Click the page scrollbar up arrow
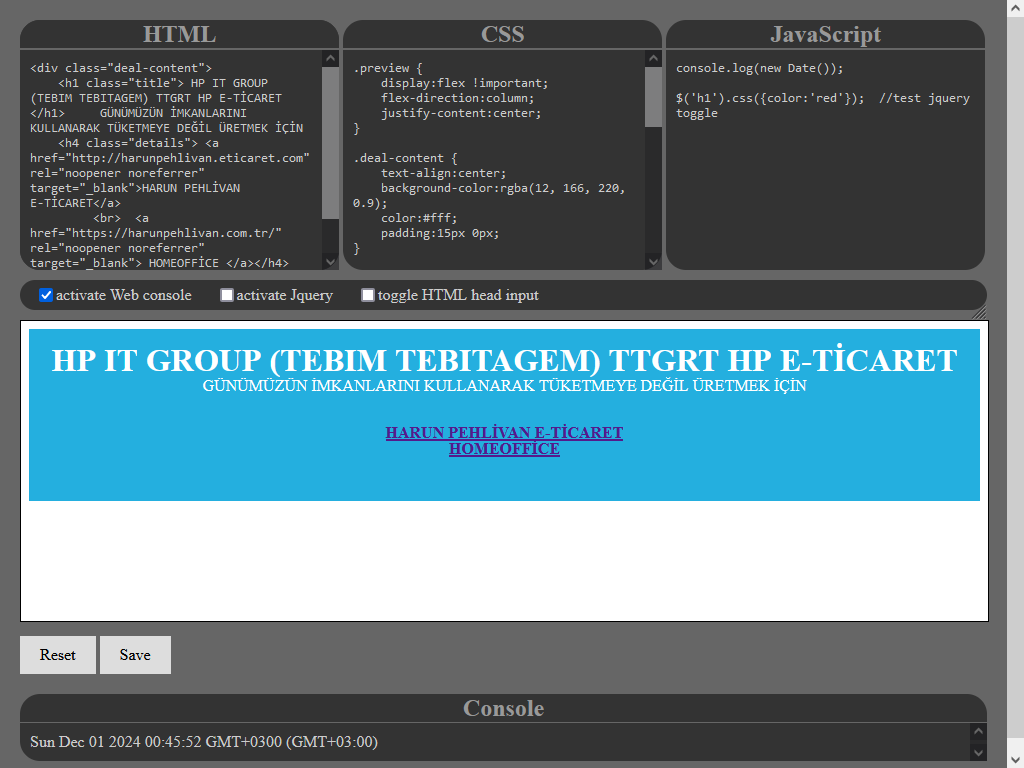The image size is (1024, 768). click(x=1015, y=8)
